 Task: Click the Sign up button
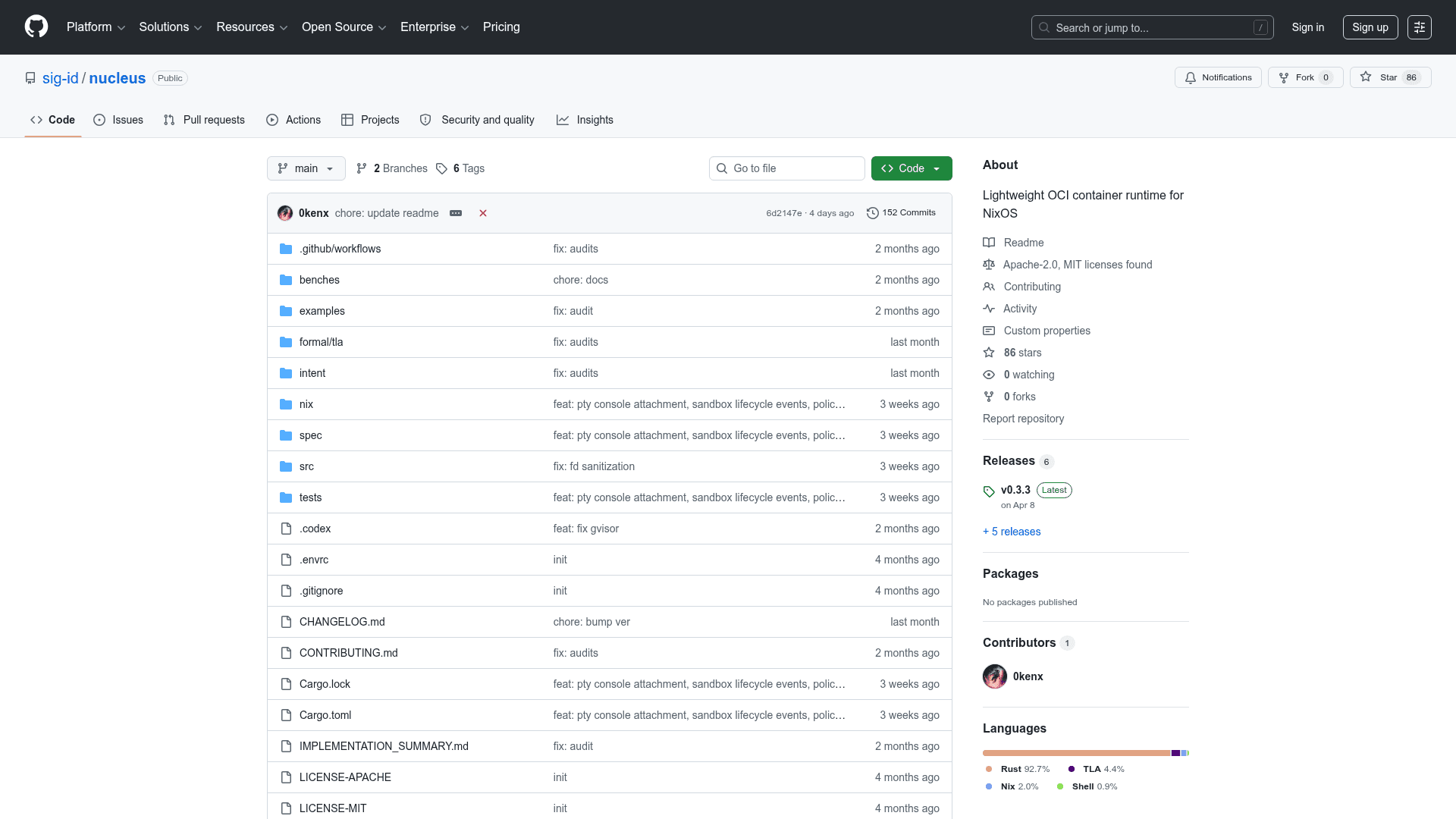tap(1370, 27)
